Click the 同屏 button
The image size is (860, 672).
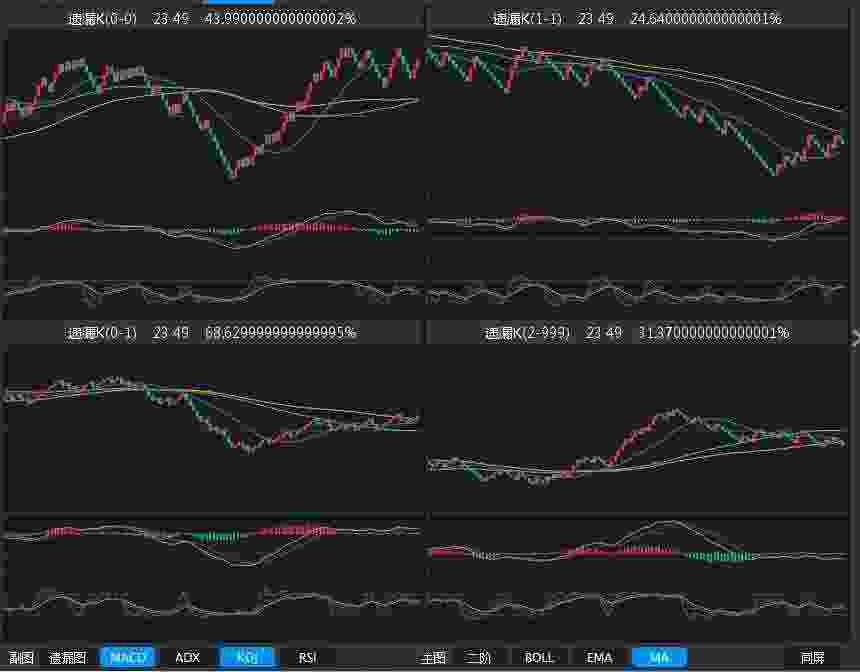(x=812, y=657)
